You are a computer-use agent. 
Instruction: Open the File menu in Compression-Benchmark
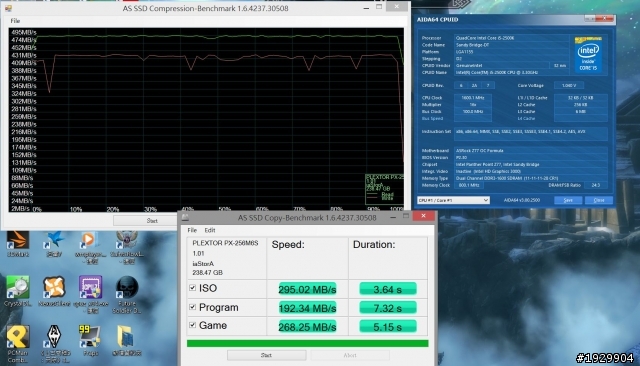tap(15, 21)
